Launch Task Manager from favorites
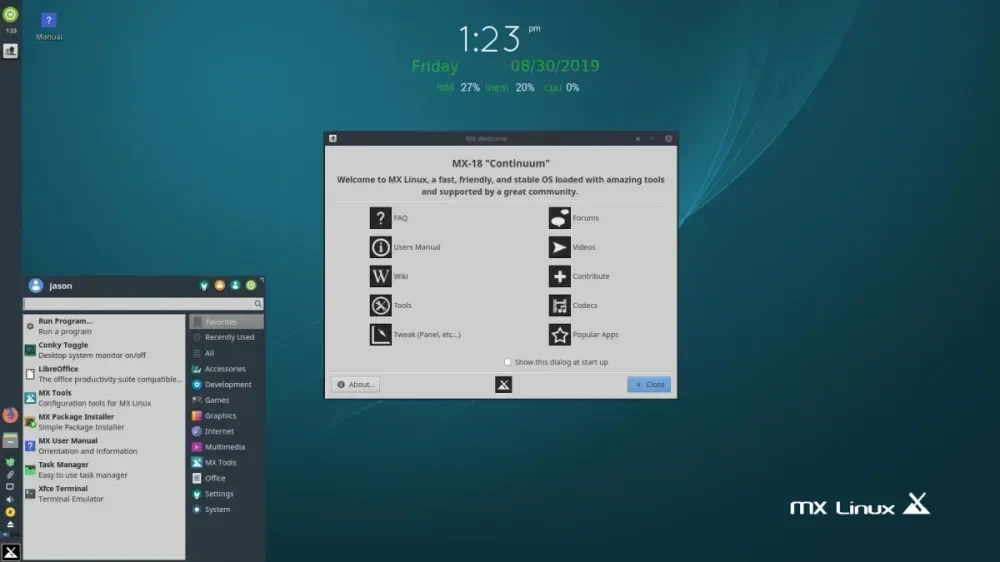This screenshot has width=1000, height=562. [104, 470]
